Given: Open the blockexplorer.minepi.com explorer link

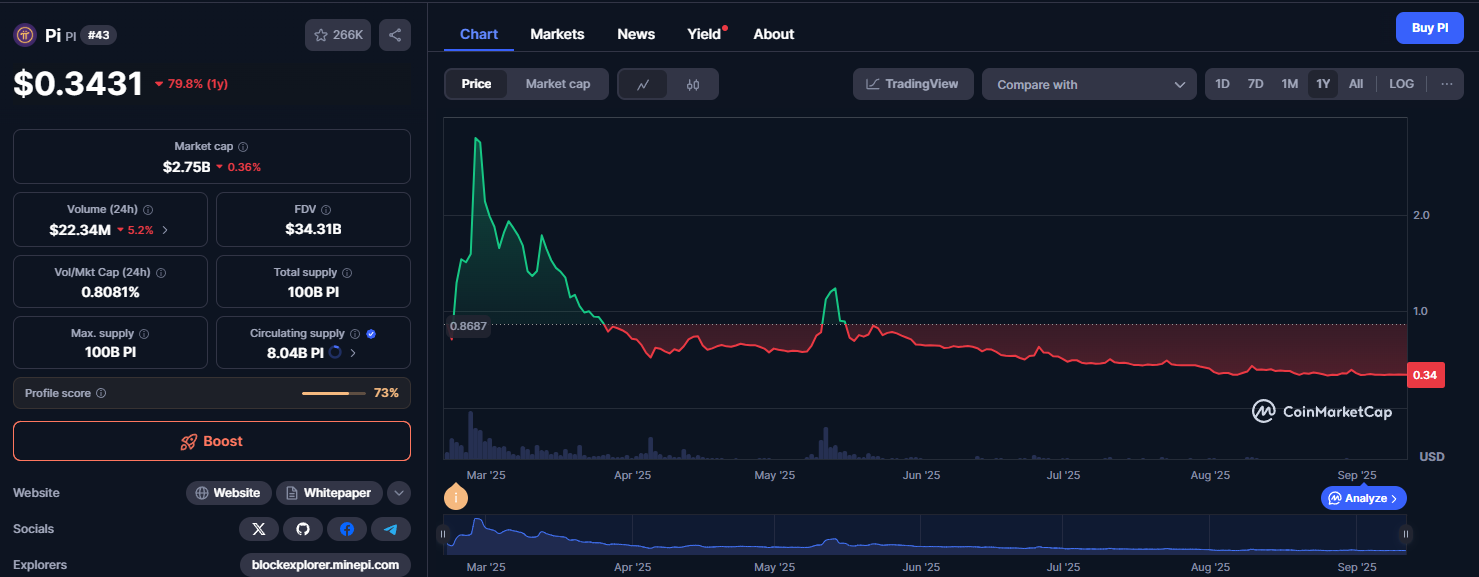Looking at the screenshot, I should [325, 564].
